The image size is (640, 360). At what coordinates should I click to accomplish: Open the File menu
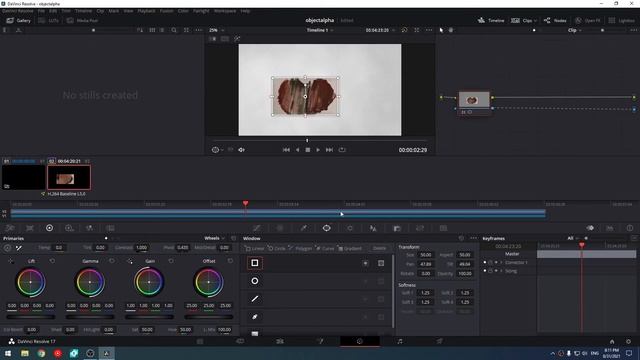41,11
